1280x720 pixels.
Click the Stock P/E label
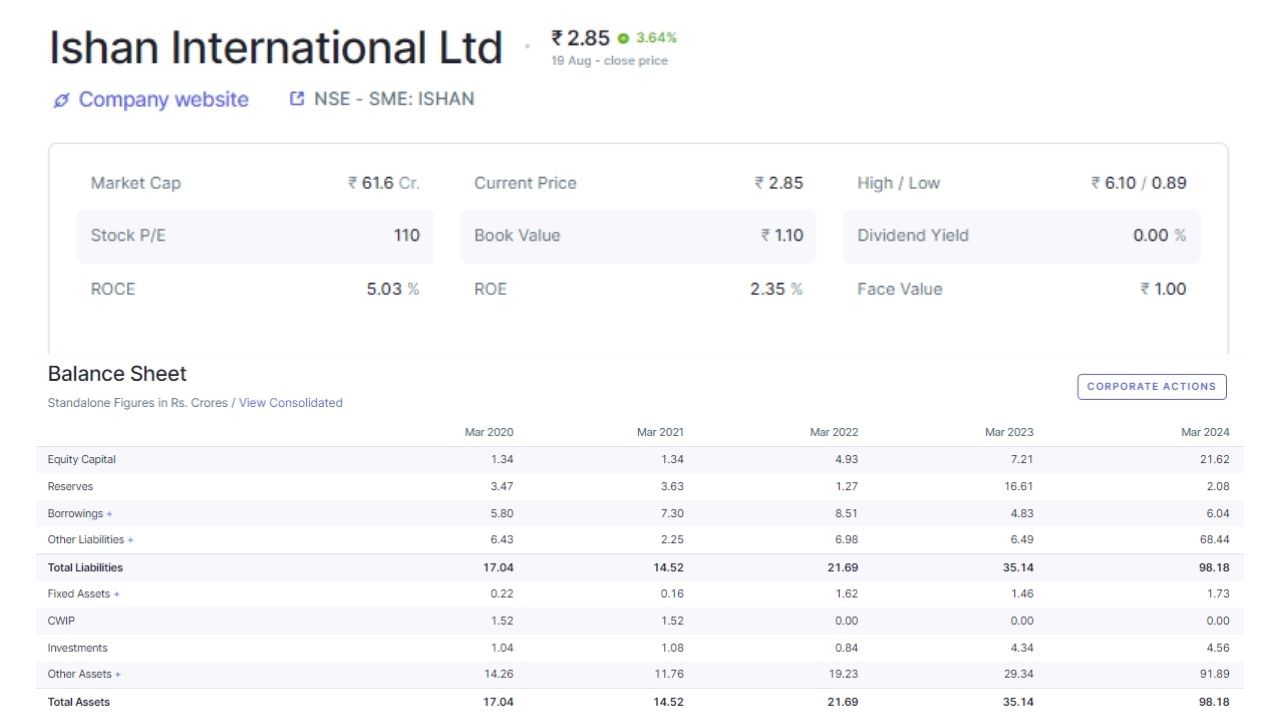tap(128, 236)
